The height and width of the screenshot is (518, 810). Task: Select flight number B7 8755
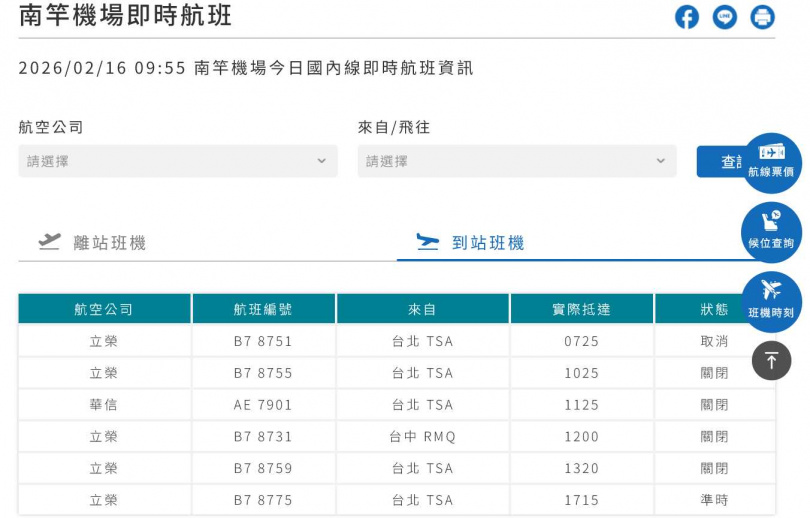point(263,373)
